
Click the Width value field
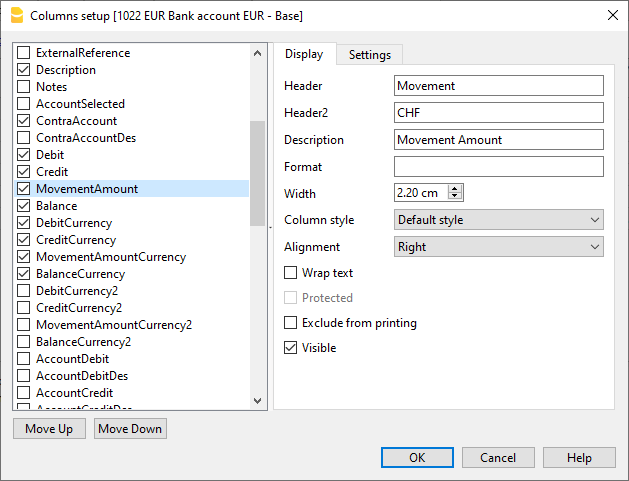coord(421,193)
